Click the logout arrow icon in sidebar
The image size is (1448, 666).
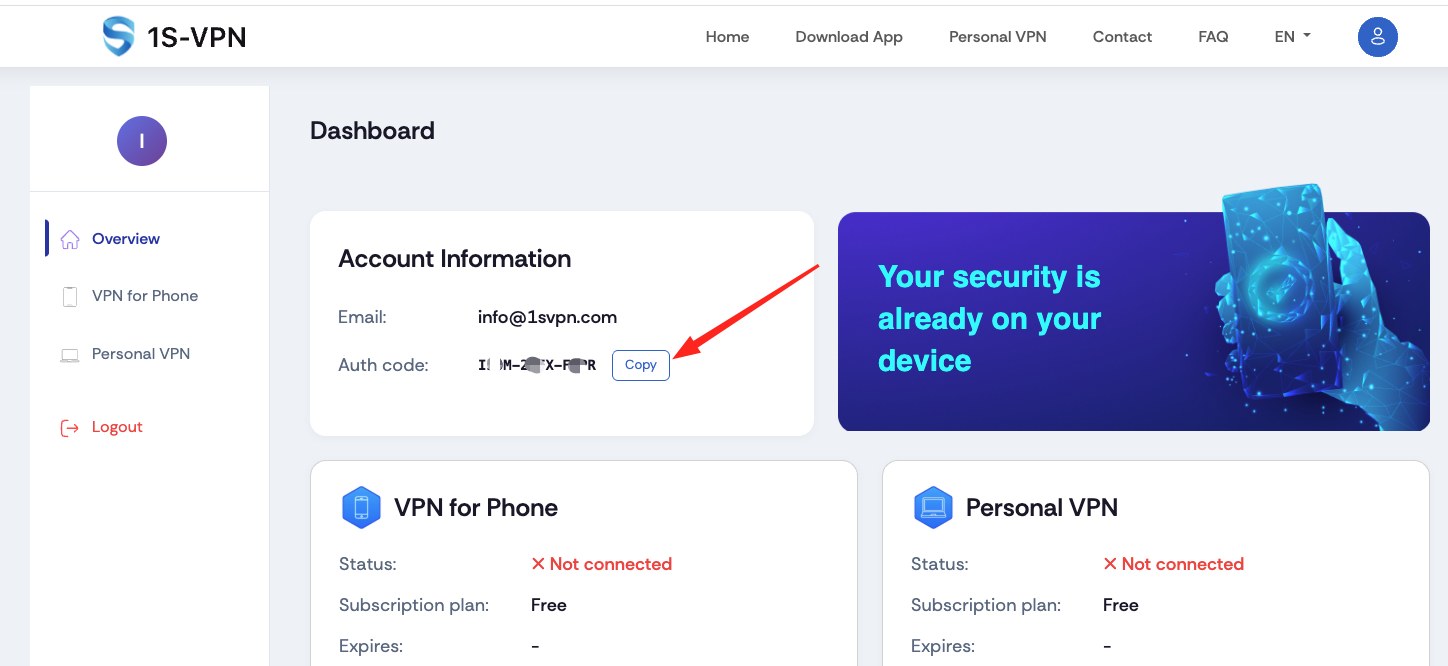(x=68, y=427)
